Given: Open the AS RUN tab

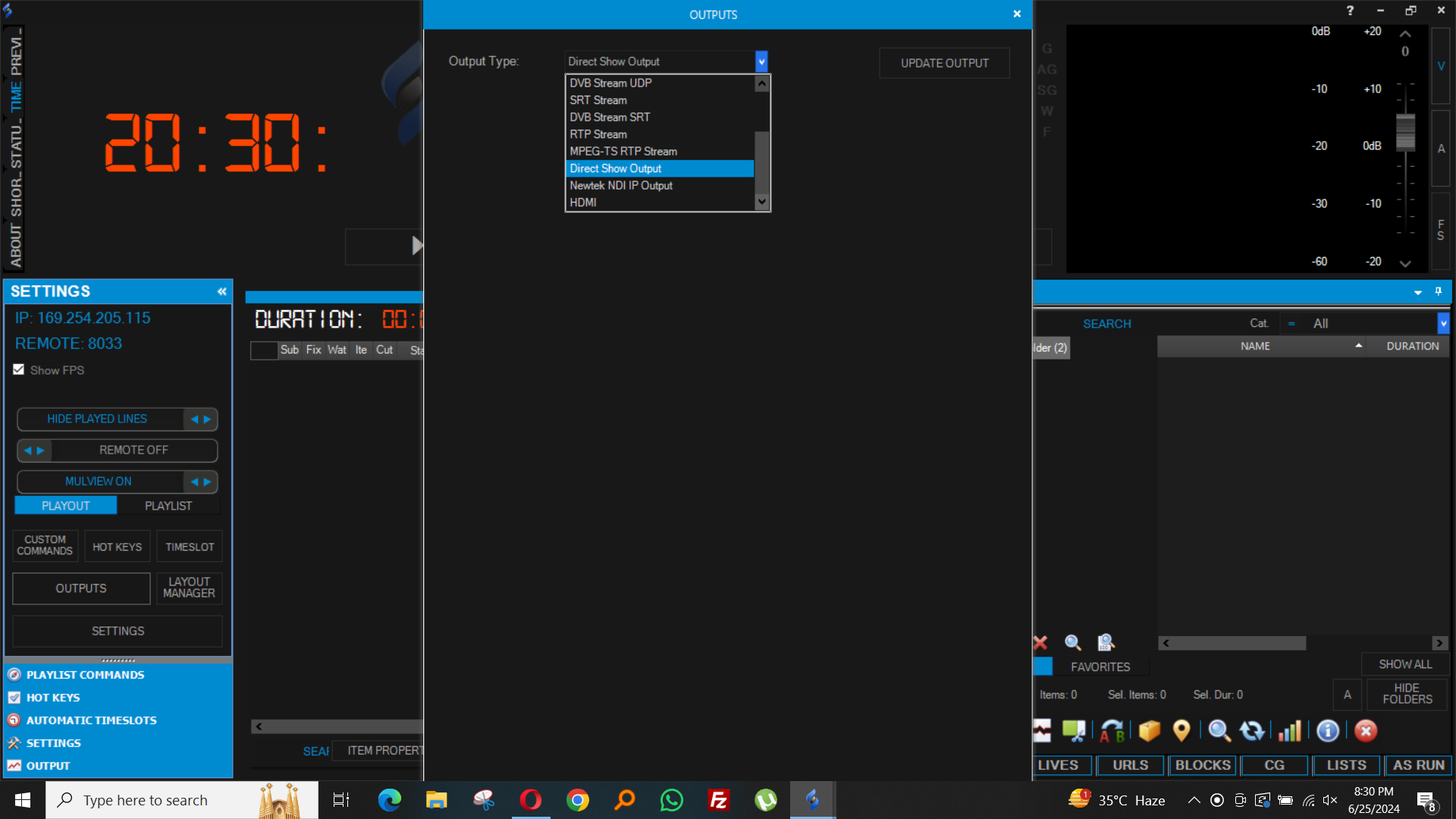Looking at the screenshot, I should click(x=1418, y=765).
